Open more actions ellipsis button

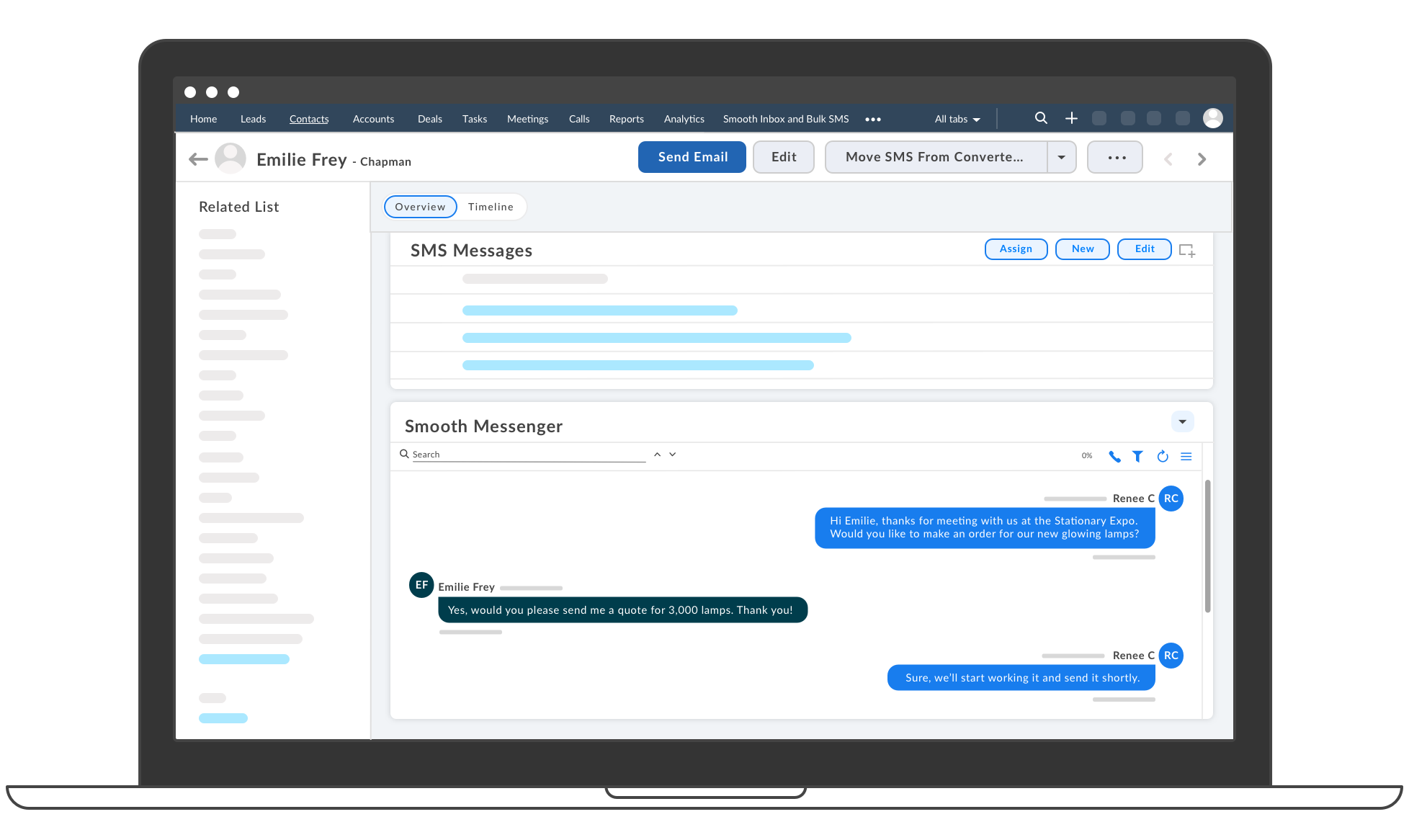click(x=1115, y=157)
